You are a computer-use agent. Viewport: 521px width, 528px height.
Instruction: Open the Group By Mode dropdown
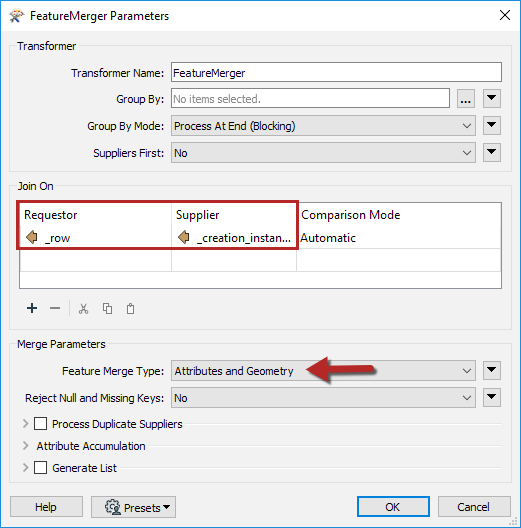[323, 126]
